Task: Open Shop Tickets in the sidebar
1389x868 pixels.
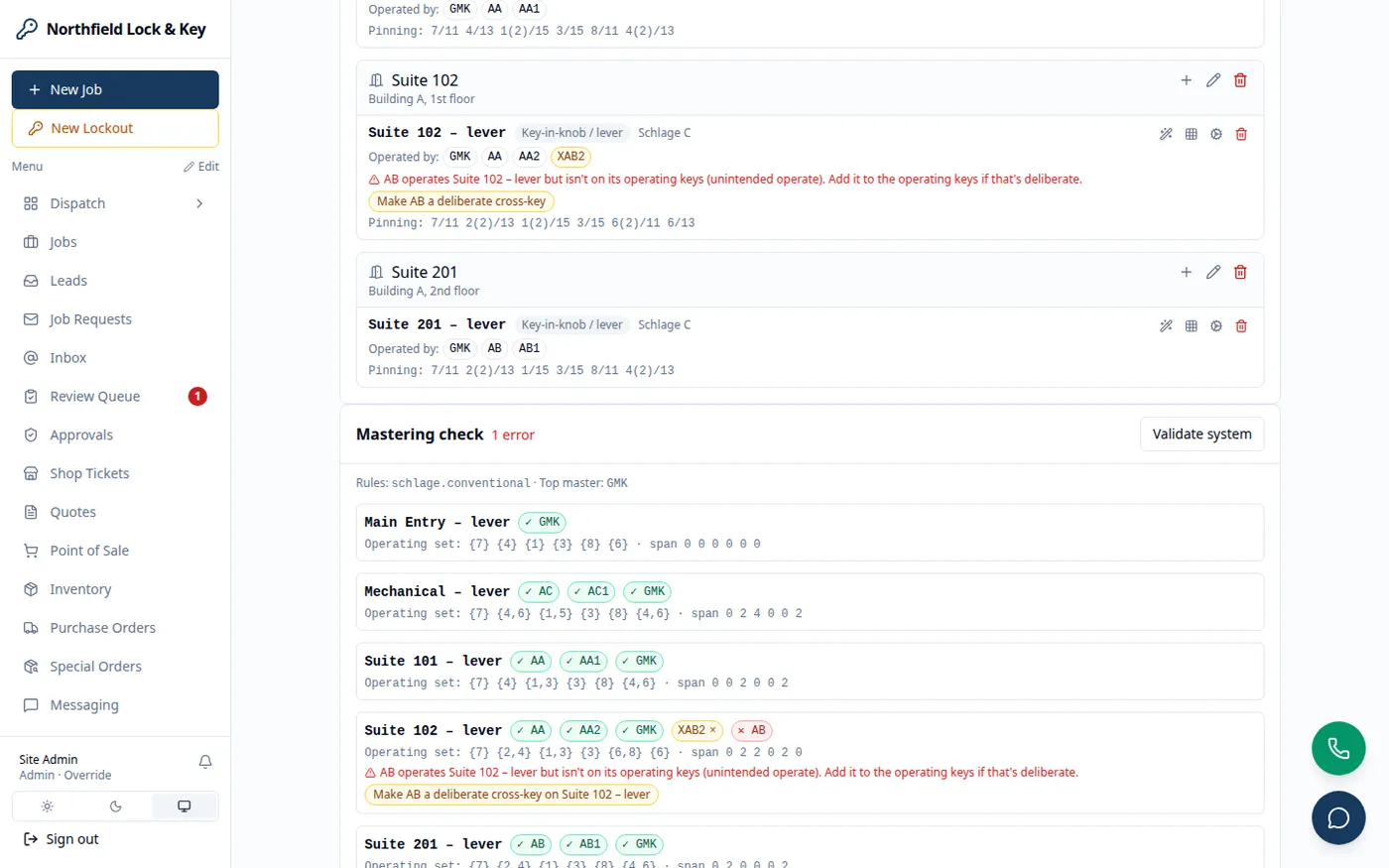Action: [x=115, y=473]
